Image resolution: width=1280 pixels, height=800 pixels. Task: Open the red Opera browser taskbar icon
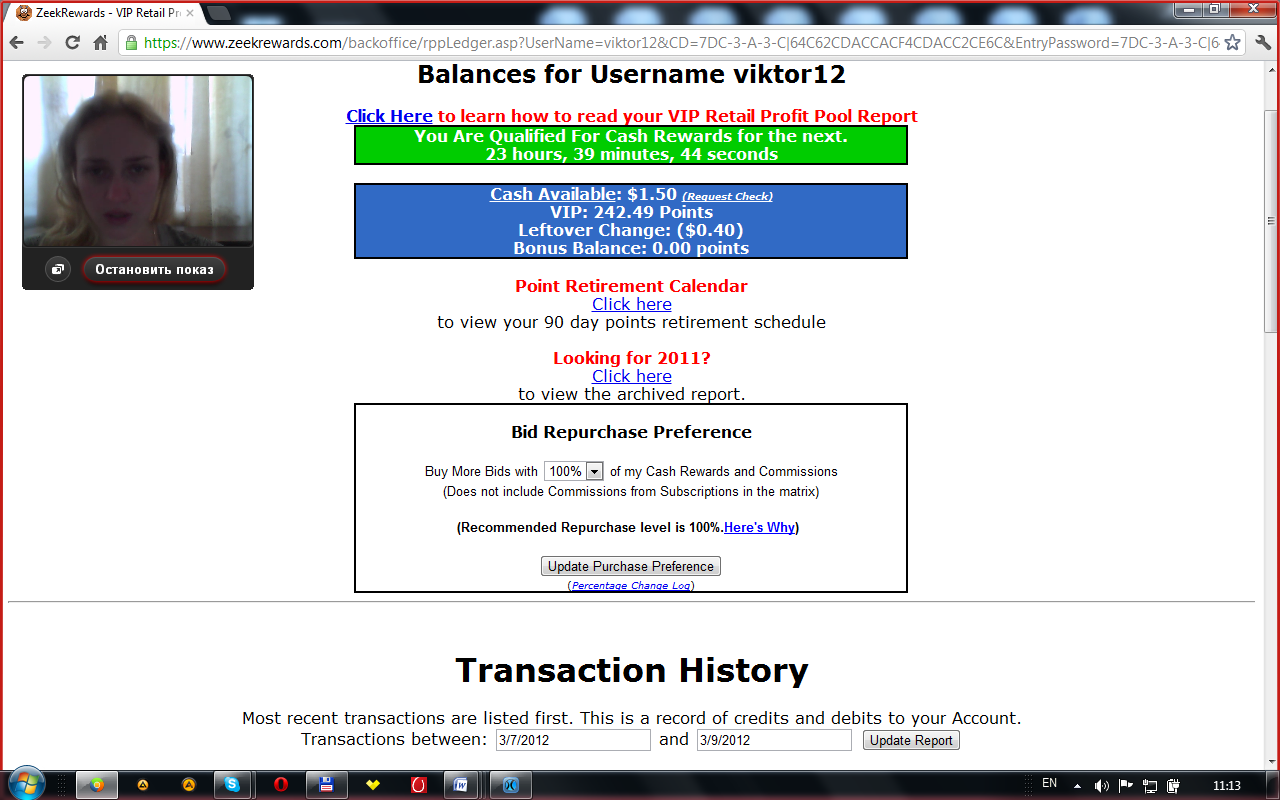click(x=281, y=785)
